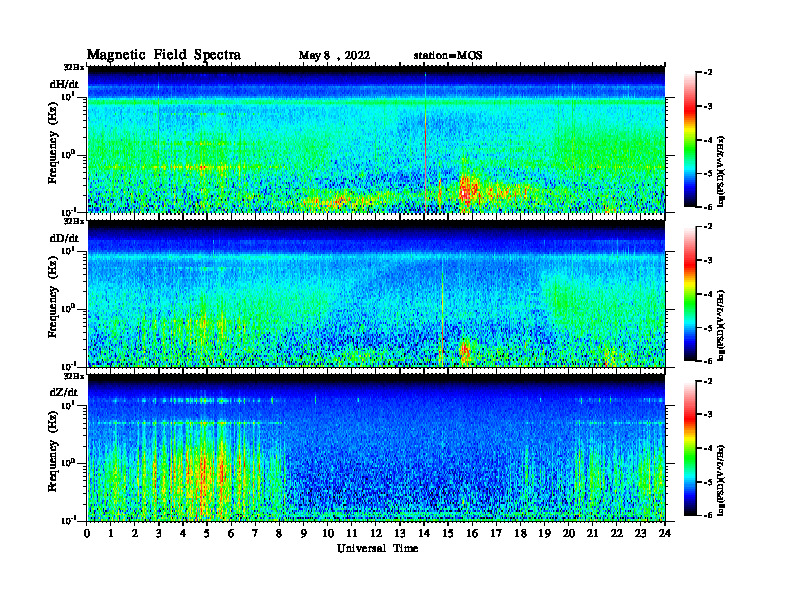This screenshot has height=612, width=792.
Task: Click the log PSD label beside the dH/dt colorbar
Action: tap(722, 171)
